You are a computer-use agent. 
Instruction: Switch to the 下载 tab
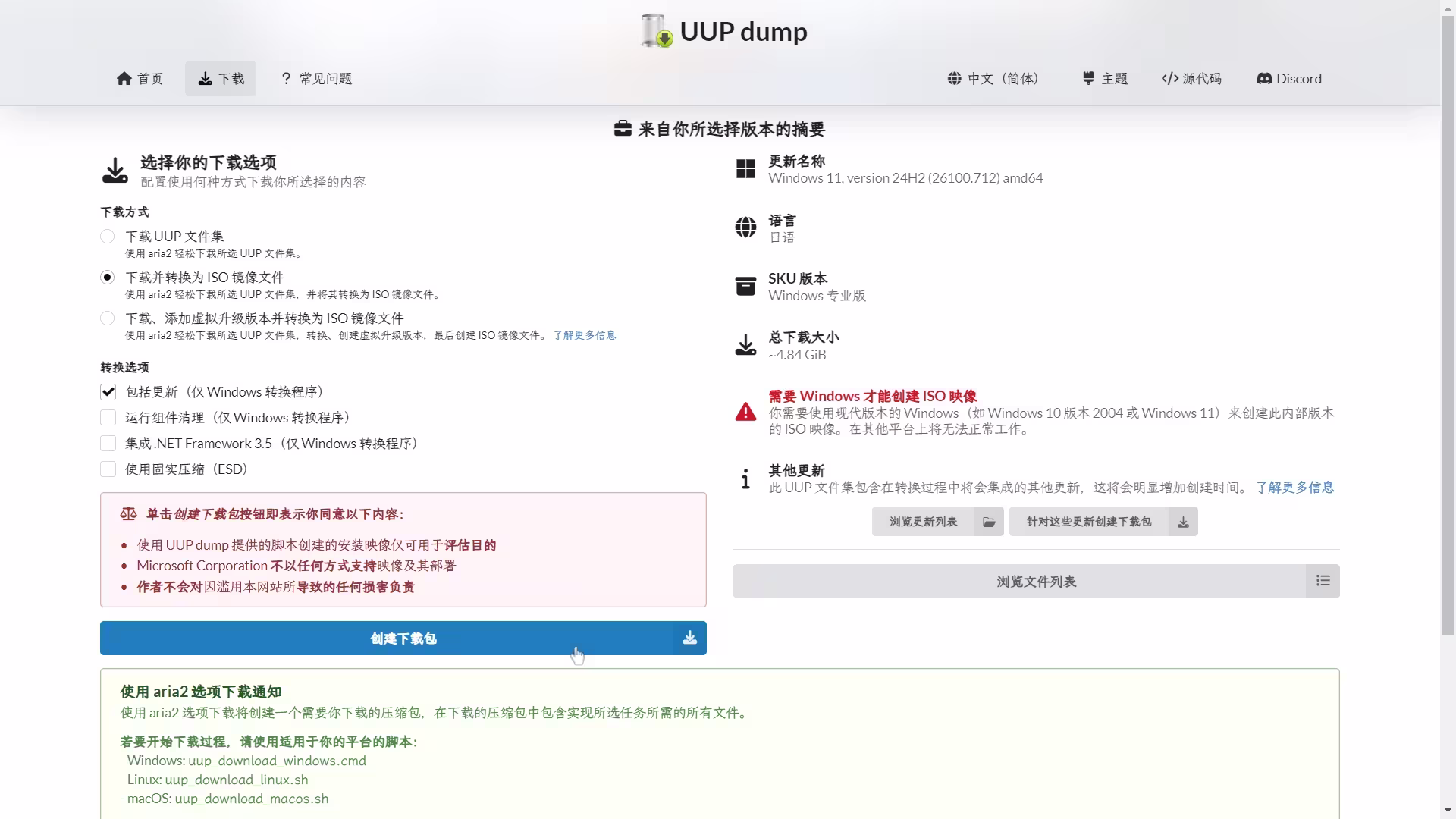[220, 78]
